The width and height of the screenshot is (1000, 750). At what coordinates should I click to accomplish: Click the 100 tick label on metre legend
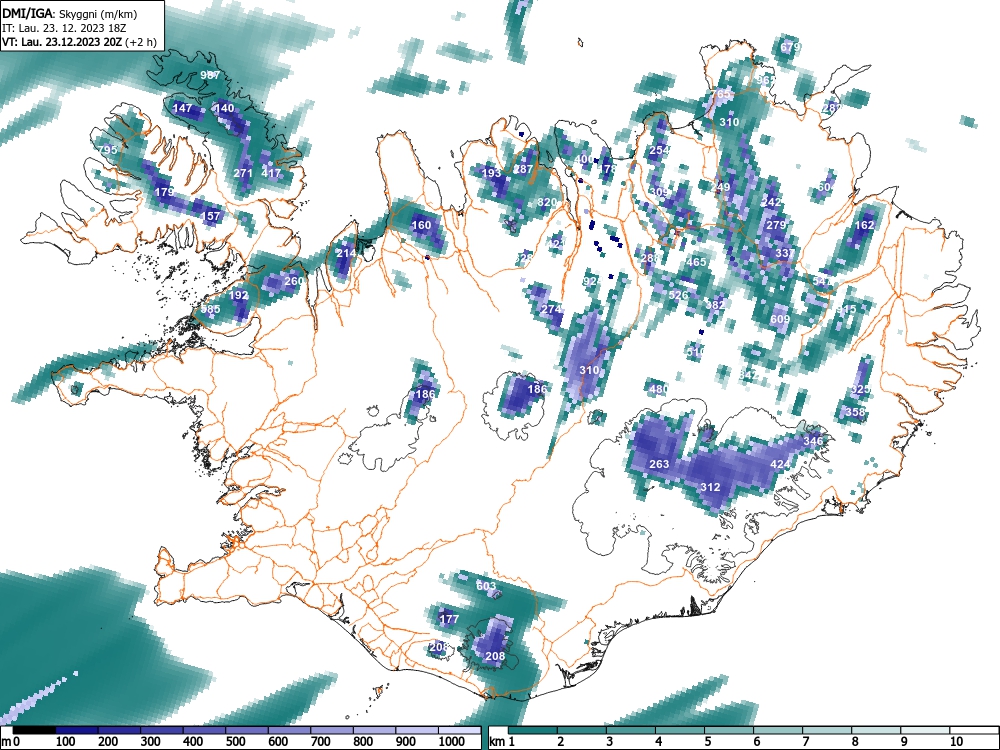coord(66,742)
